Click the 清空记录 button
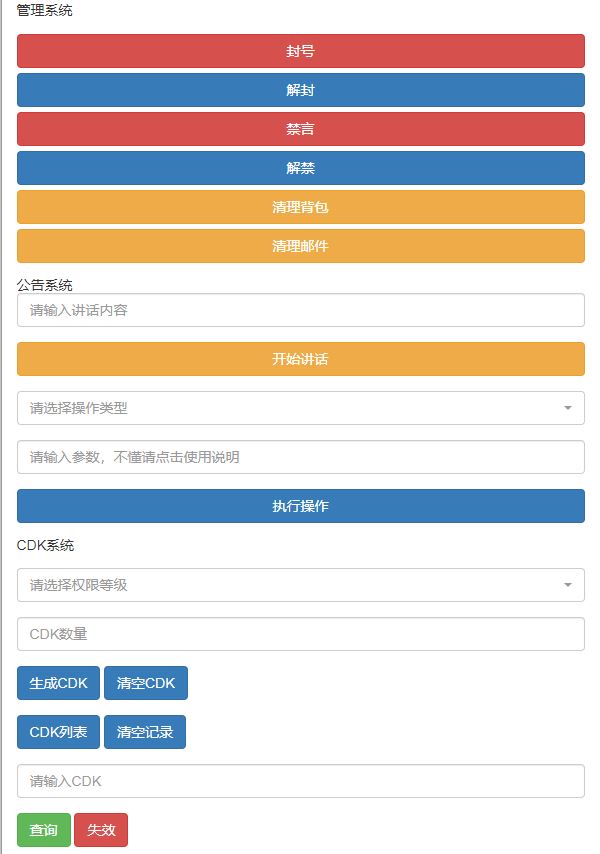The width and height of the screenshot is (600, 854). (145, 732)
